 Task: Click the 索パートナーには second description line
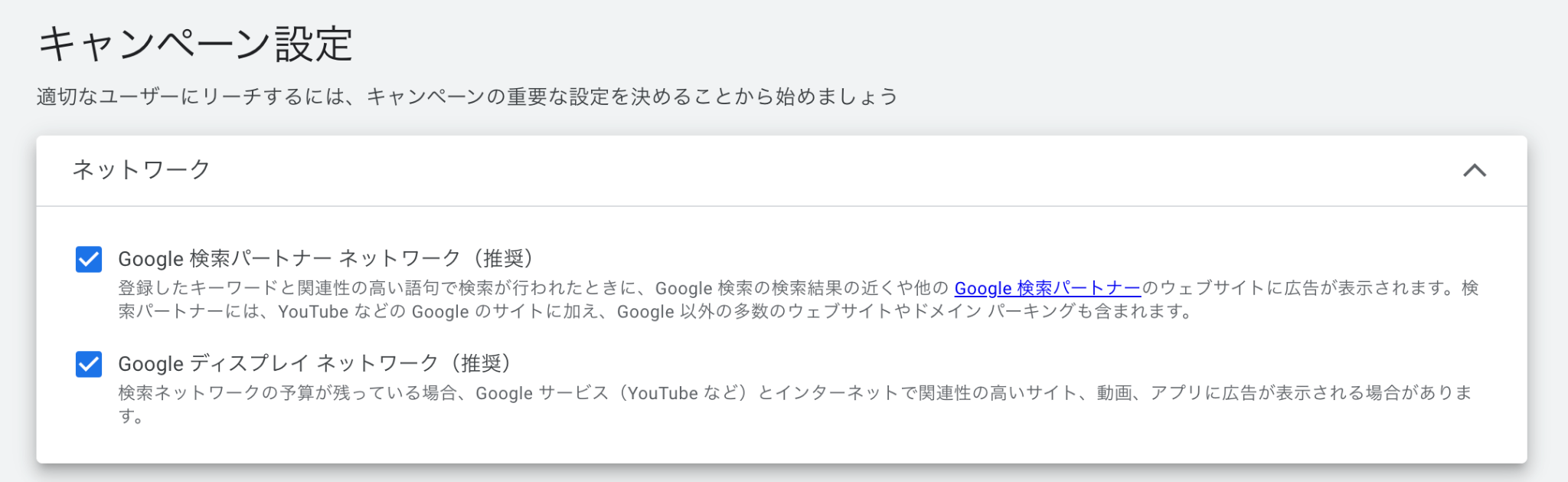click(191, 312)
